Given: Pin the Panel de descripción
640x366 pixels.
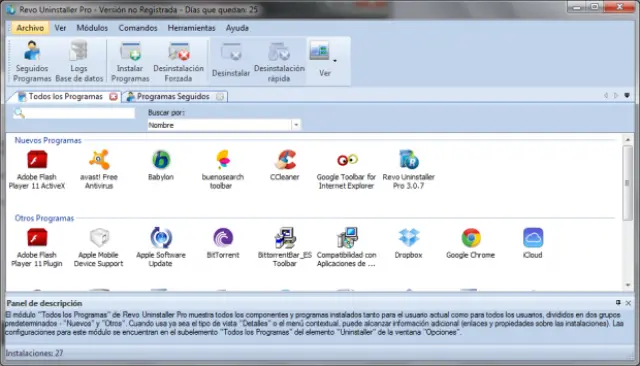Looking at the screenshot, I should coord(618,303).
